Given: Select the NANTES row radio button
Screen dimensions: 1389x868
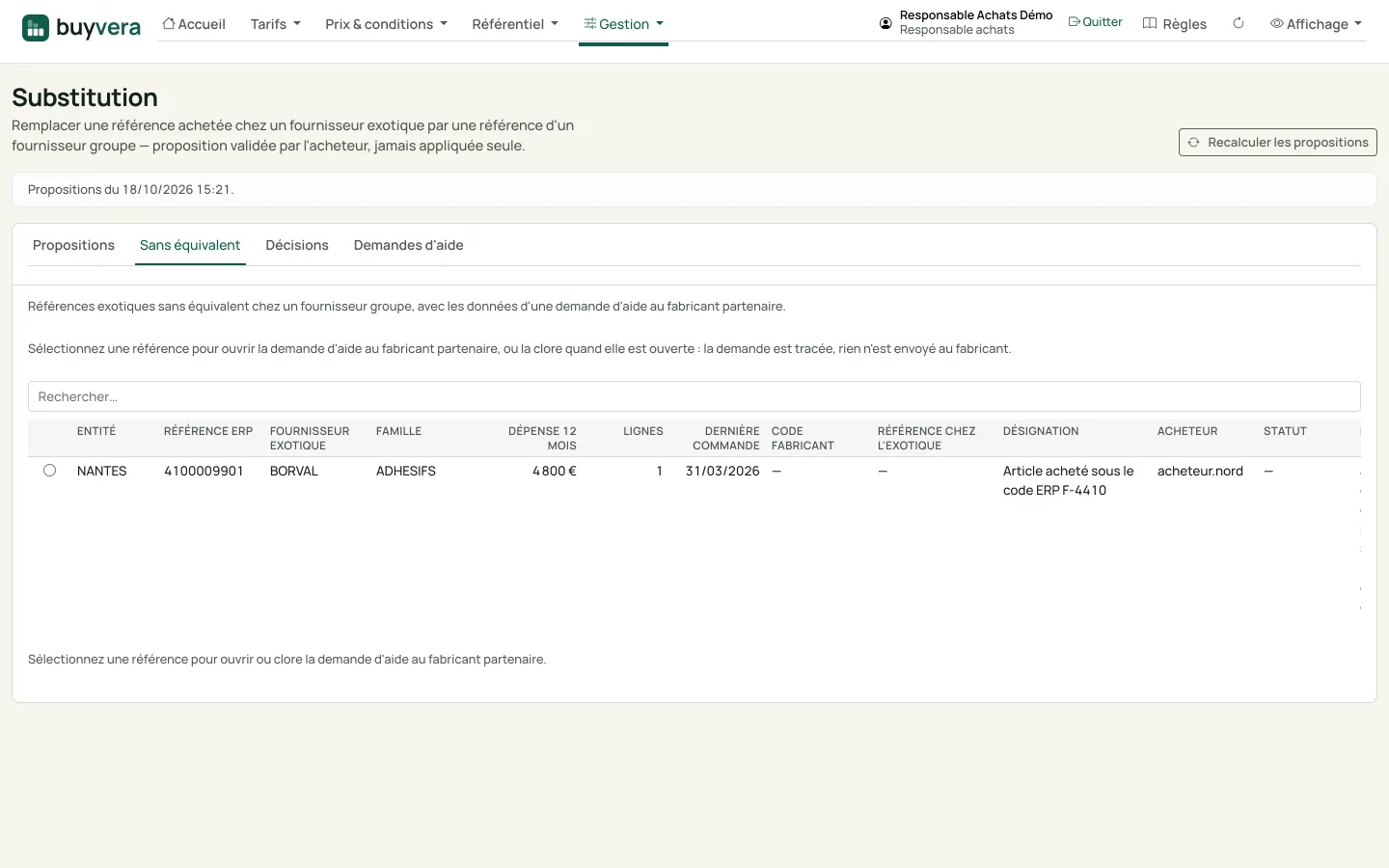Looking at the screenshot, I should point(49,471).
